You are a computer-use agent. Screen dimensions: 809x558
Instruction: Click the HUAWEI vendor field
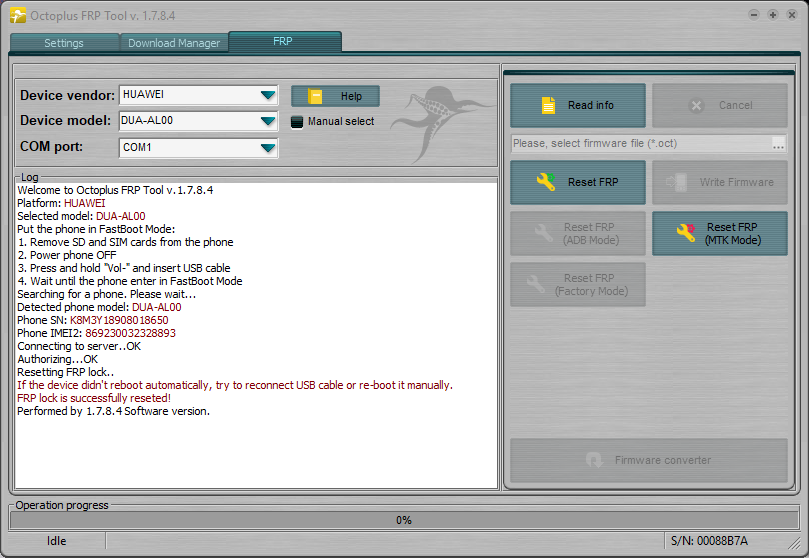coord(198,95)
